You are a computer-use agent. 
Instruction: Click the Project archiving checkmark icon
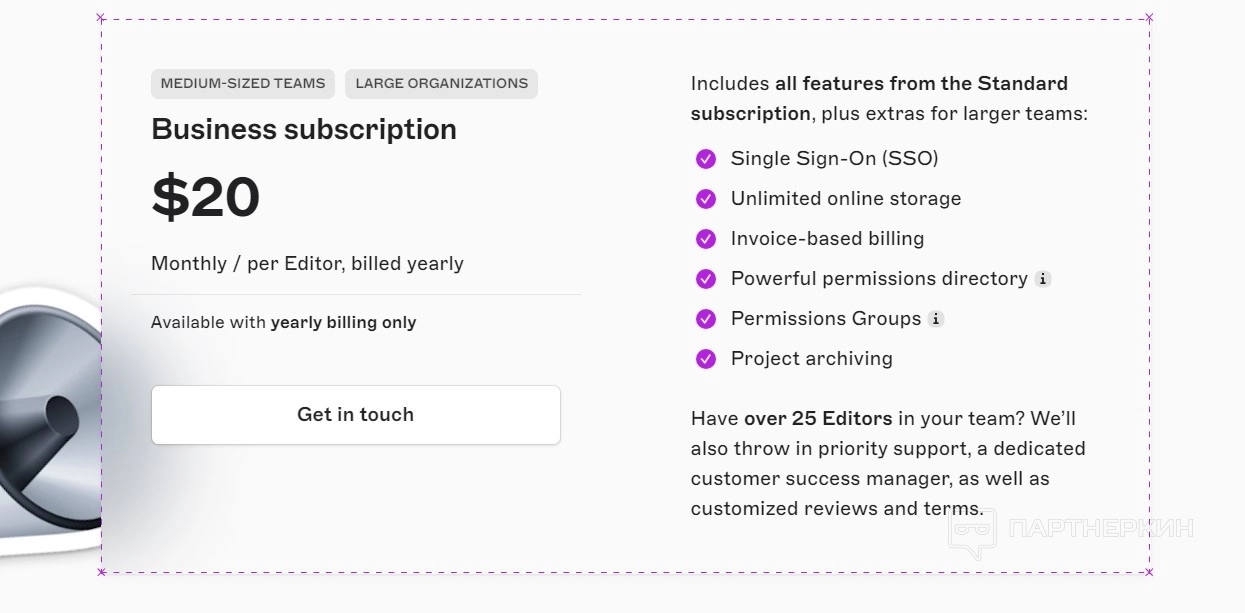(x=706, y=359)
